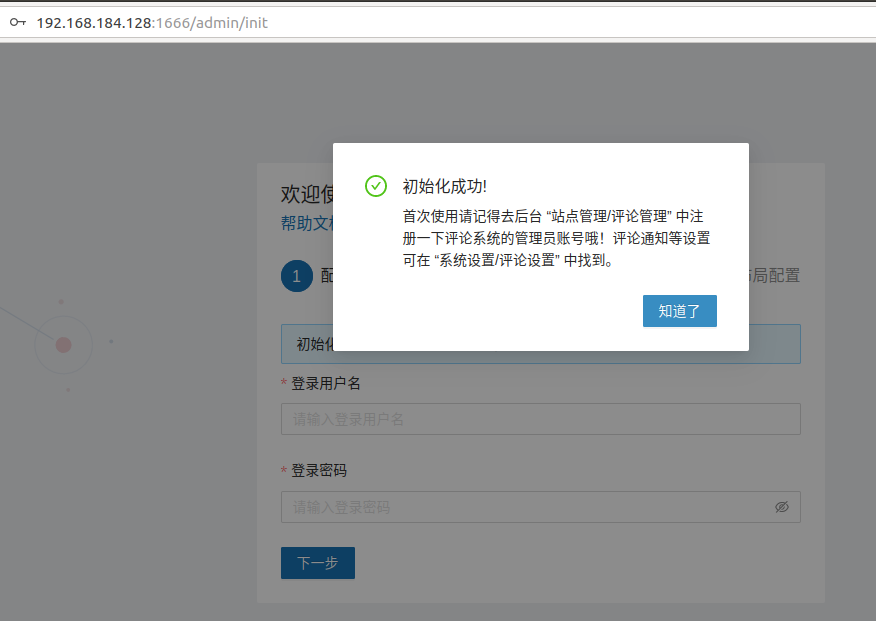
Task: Click the 初始化成功 dialog heading
Action: (444, 186)
